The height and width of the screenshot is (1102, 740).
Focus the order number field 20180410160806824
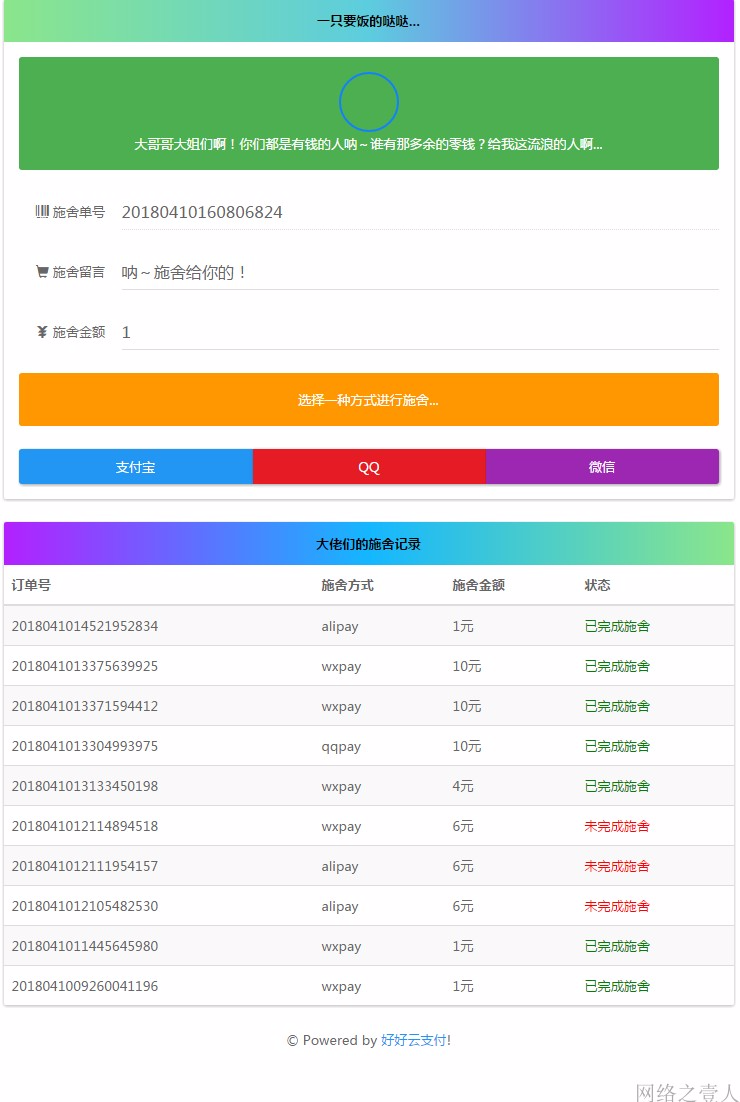420,212
